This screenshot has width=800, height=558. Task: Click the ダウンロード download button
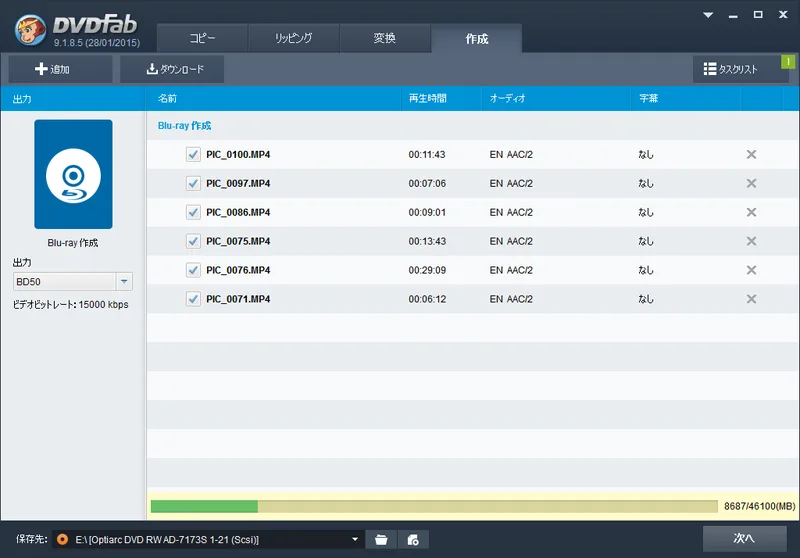[x=172, y=69]
